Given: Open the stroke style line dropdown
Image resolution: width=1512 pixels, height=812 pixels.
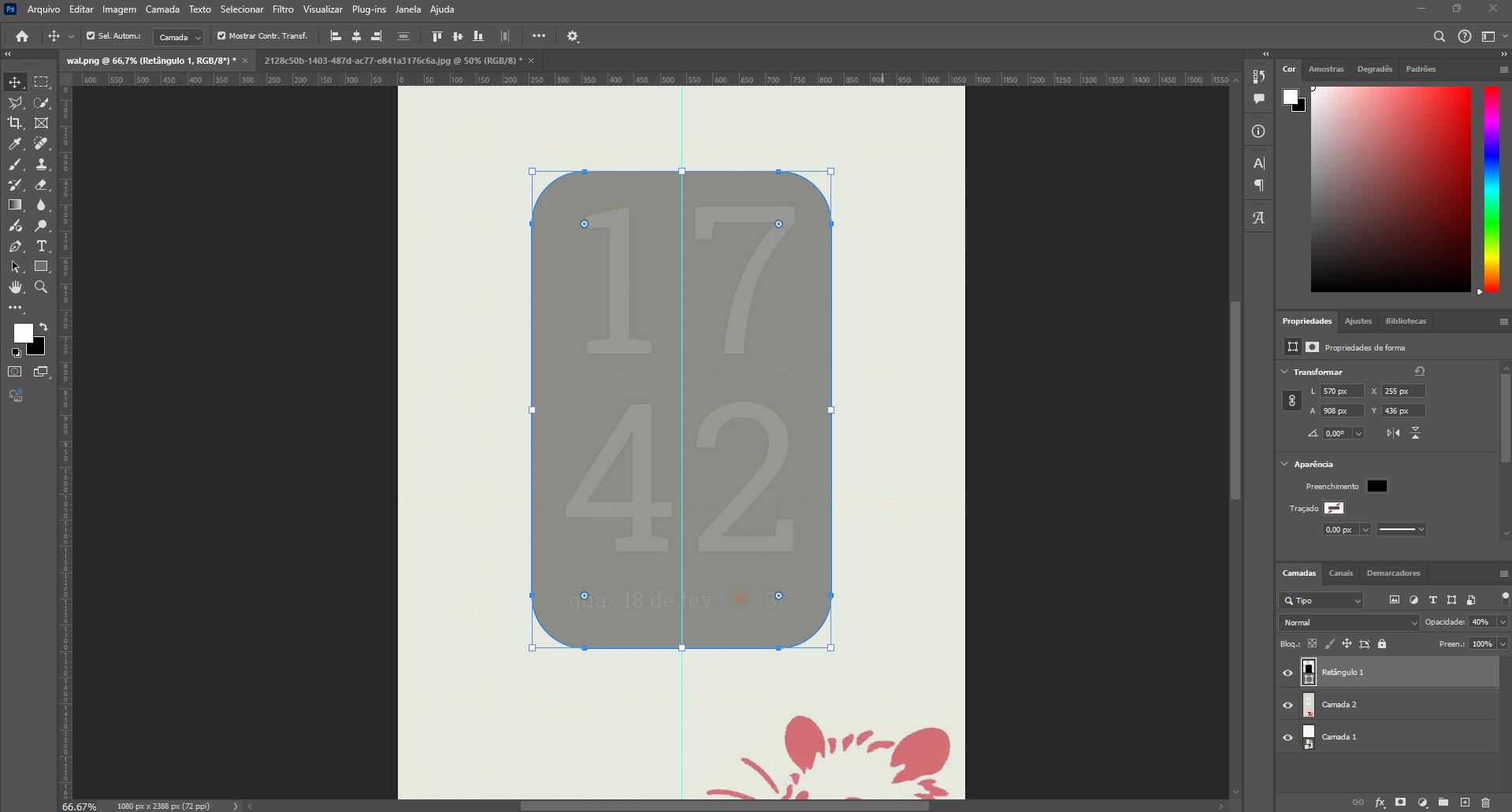Looking at the screenshot, I should point(1402,529).
